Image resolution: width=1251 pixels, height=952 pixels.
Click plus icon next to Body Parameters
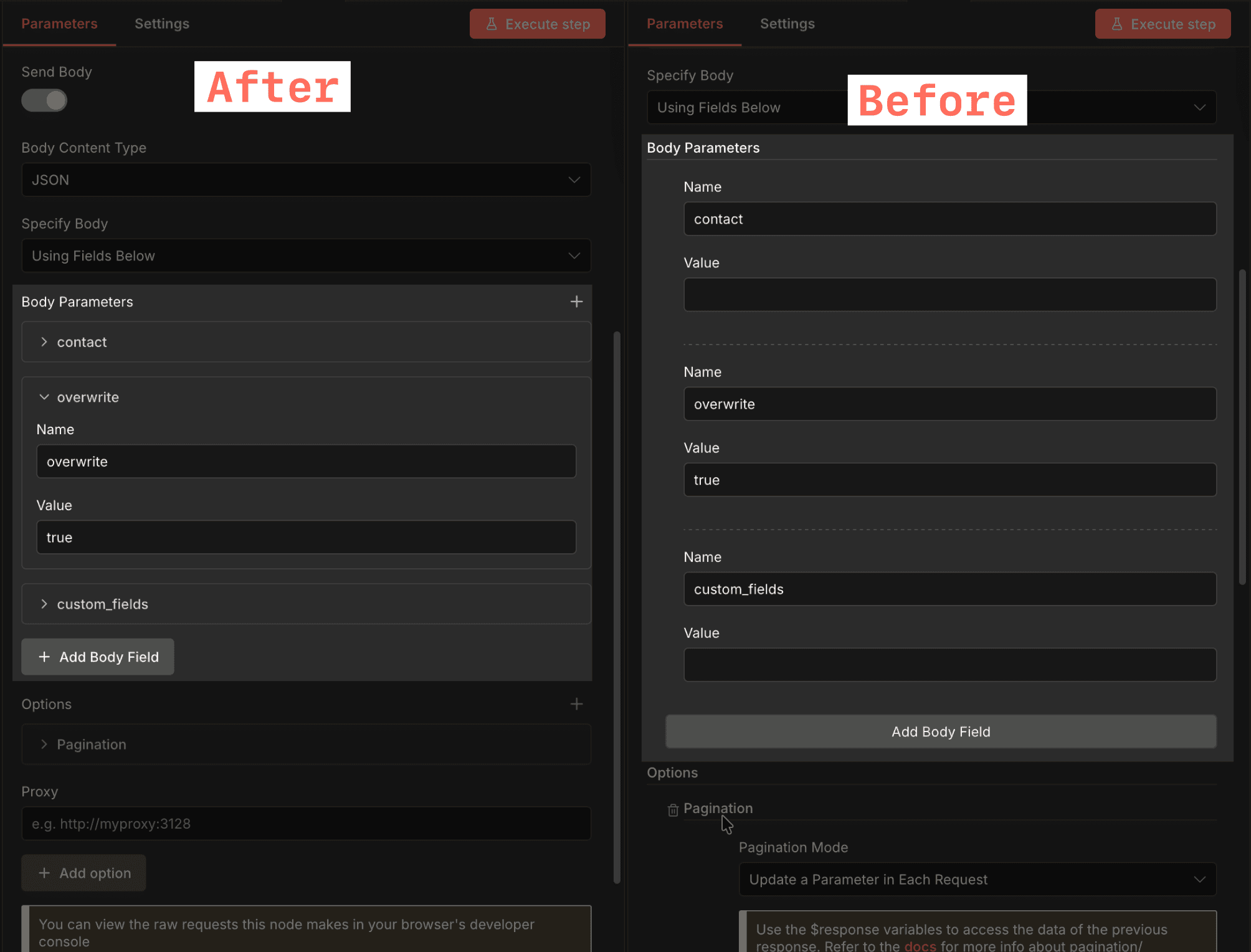click(x=576, y=302)
